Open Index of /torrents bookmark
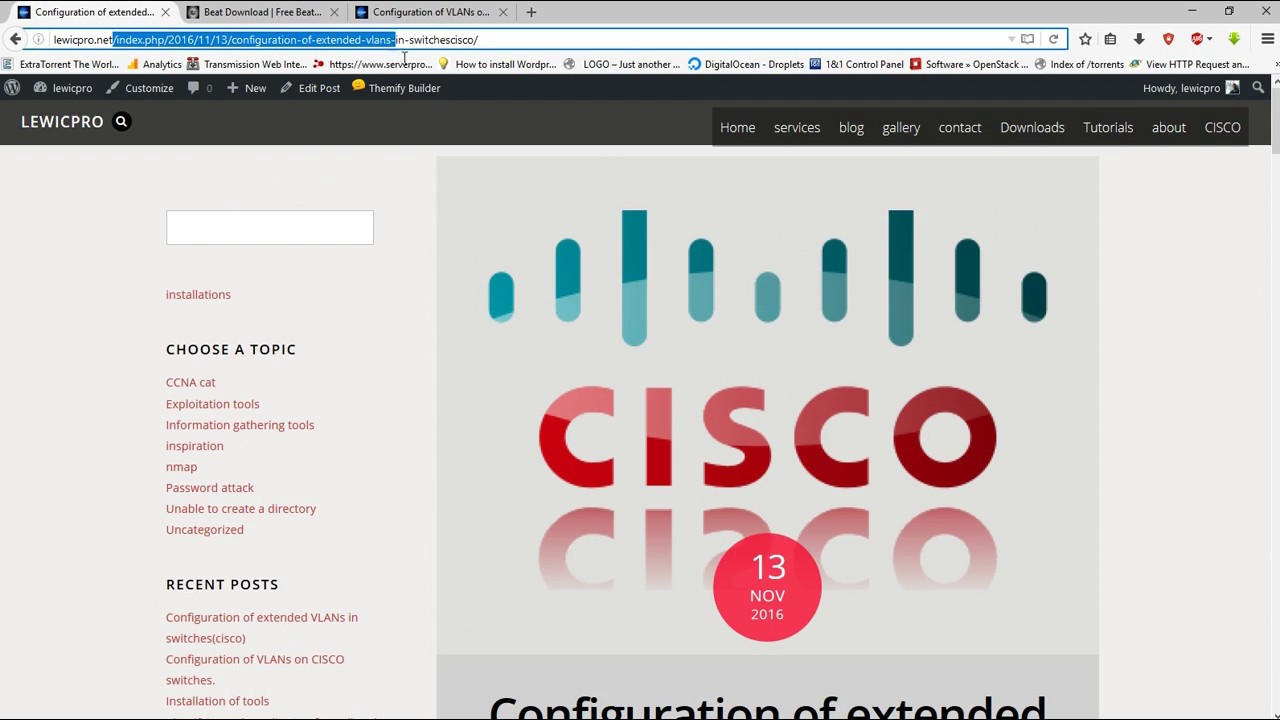Viewport: 1280px width, 720px height. coord(1079,64)
